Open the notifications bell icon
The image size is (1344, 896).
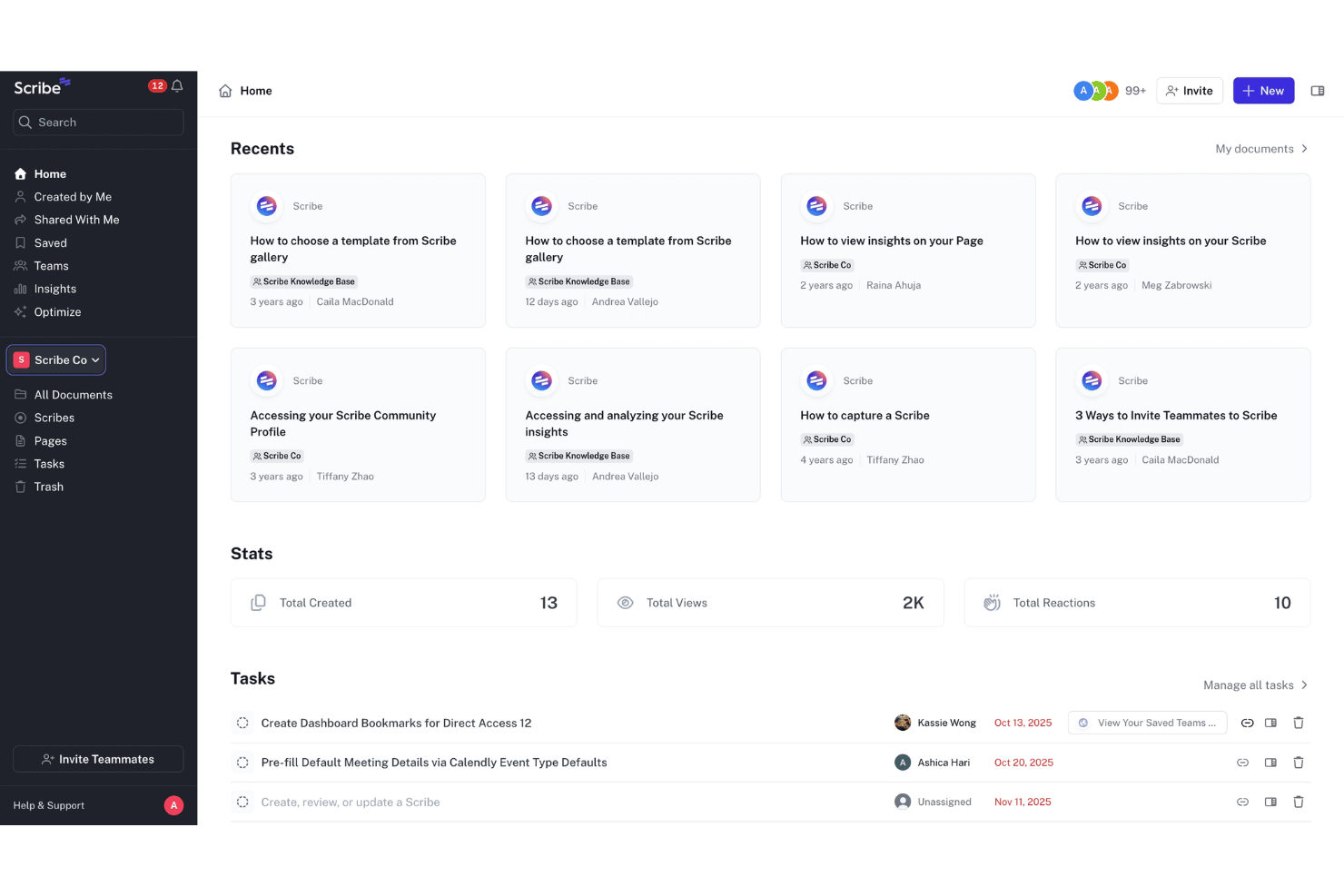tap(177, 86)
